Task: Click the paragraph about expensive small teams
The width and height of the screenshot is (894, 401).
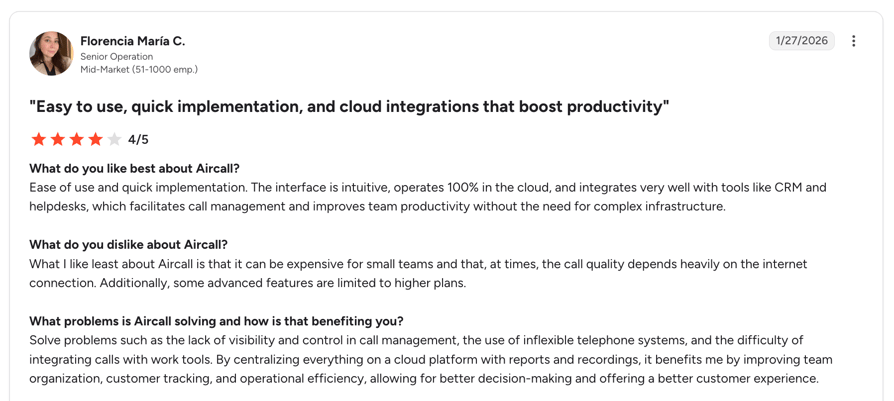Action: point(418,273)
